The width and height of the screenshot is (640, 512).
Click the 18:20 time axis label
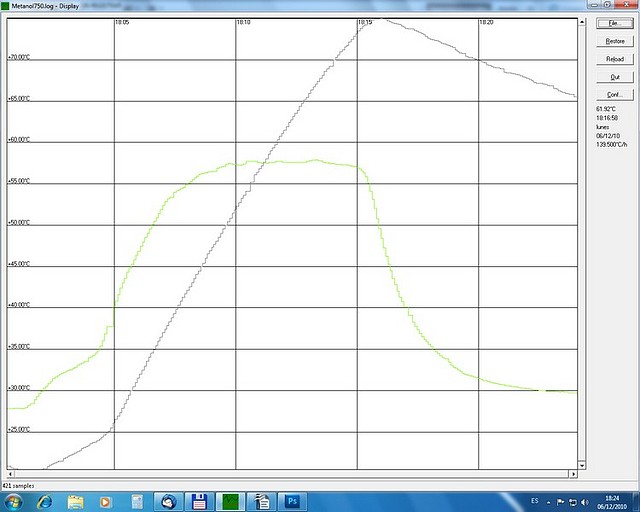(486, 22)
